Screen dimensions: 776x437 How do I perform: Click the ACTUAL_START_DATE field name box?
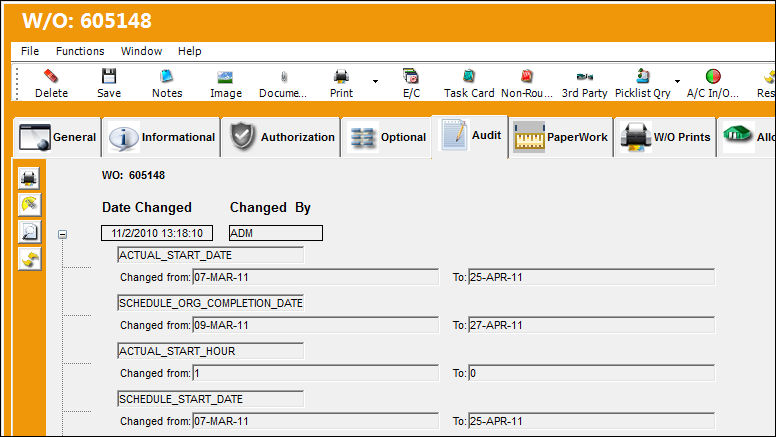[210, 255]
